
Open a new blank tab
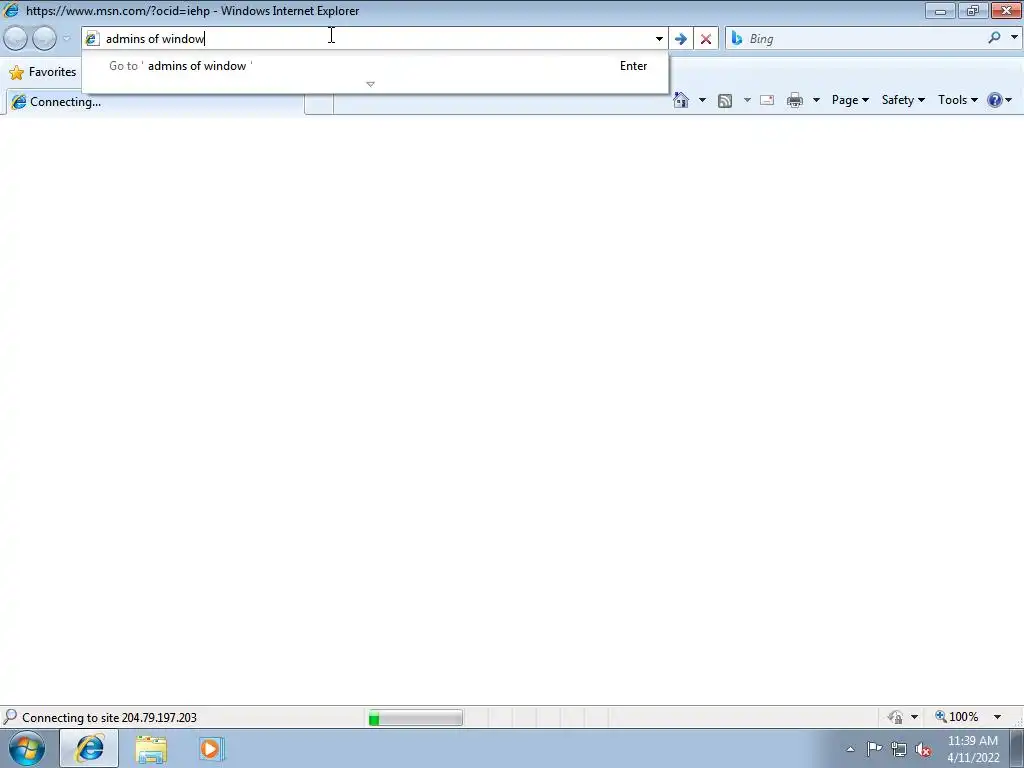click(x=319, y=103)
